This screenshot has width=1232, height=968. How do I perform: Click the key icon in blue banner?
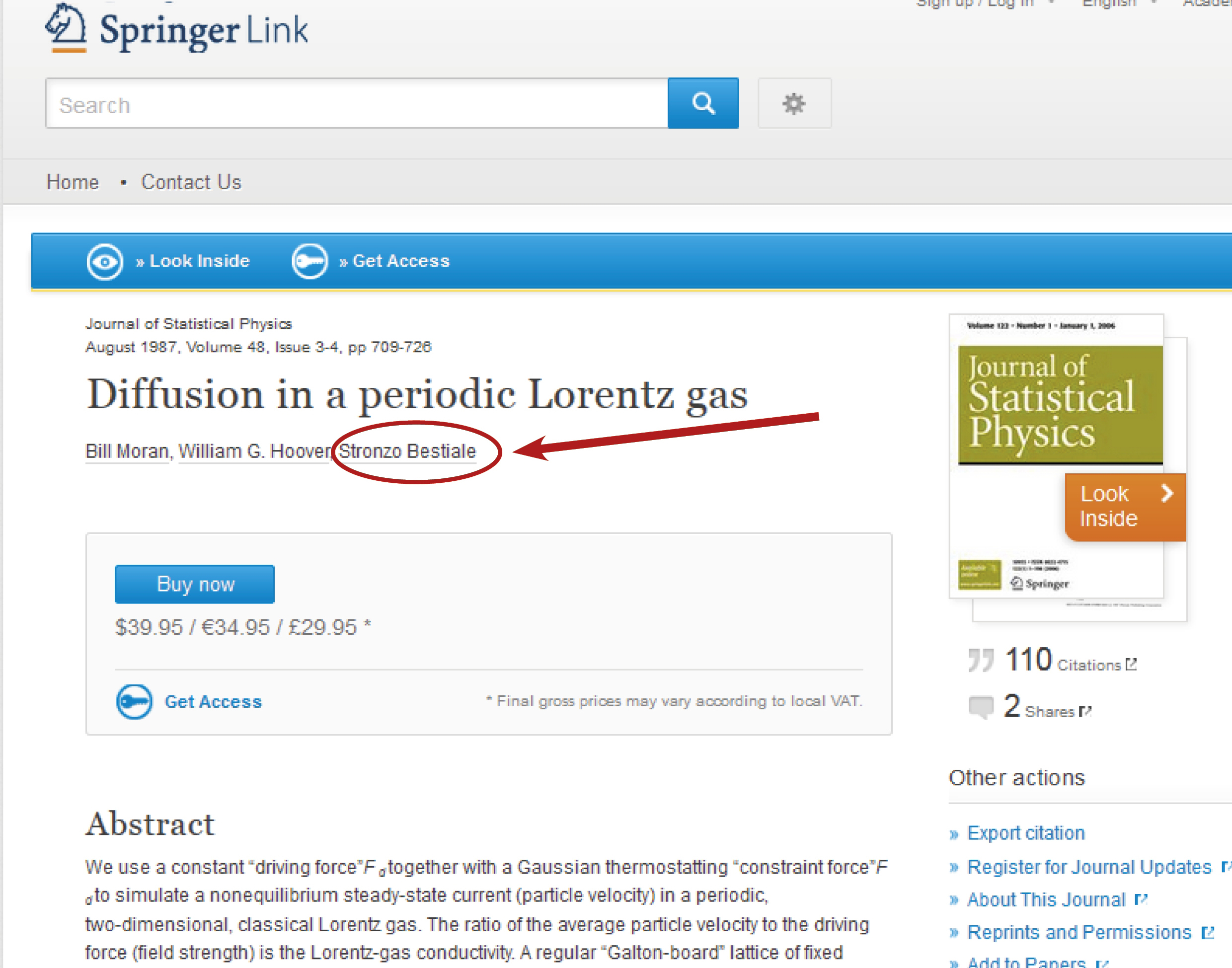309,261
